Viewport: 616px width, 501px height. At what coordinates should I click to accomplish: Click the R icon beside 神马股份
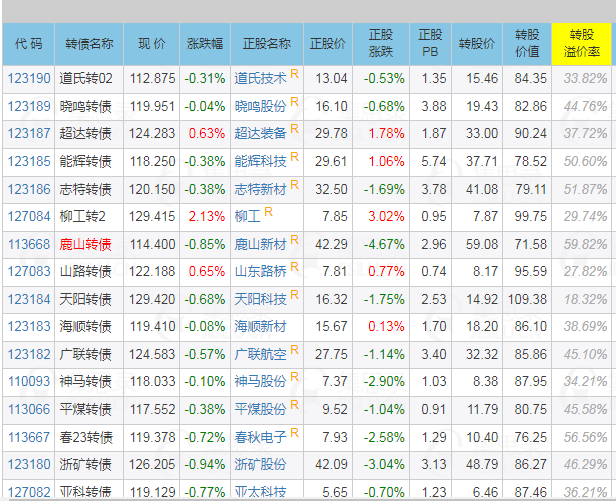(x=294, y=377)
